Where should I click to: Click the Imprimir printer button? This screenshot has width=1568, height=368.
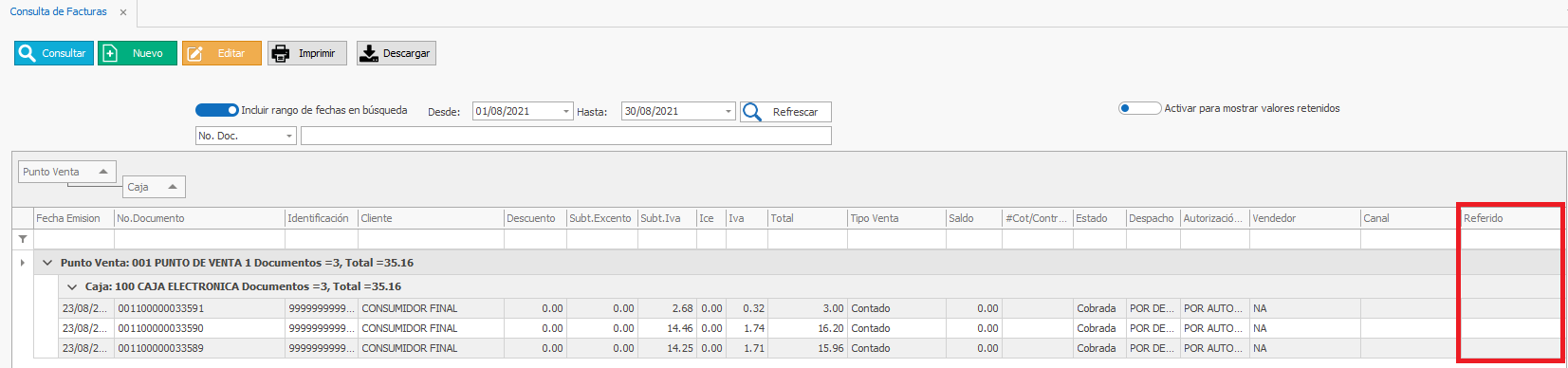307,53
